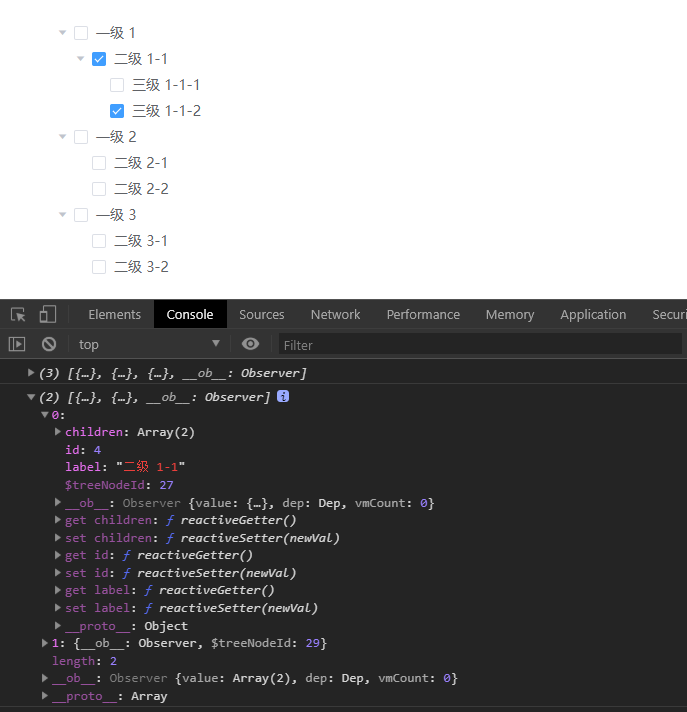The width and height of the screenshot is (687, 712).
Task: Select the 二级 3-2 tree label
Action: [x=141, y=267]
